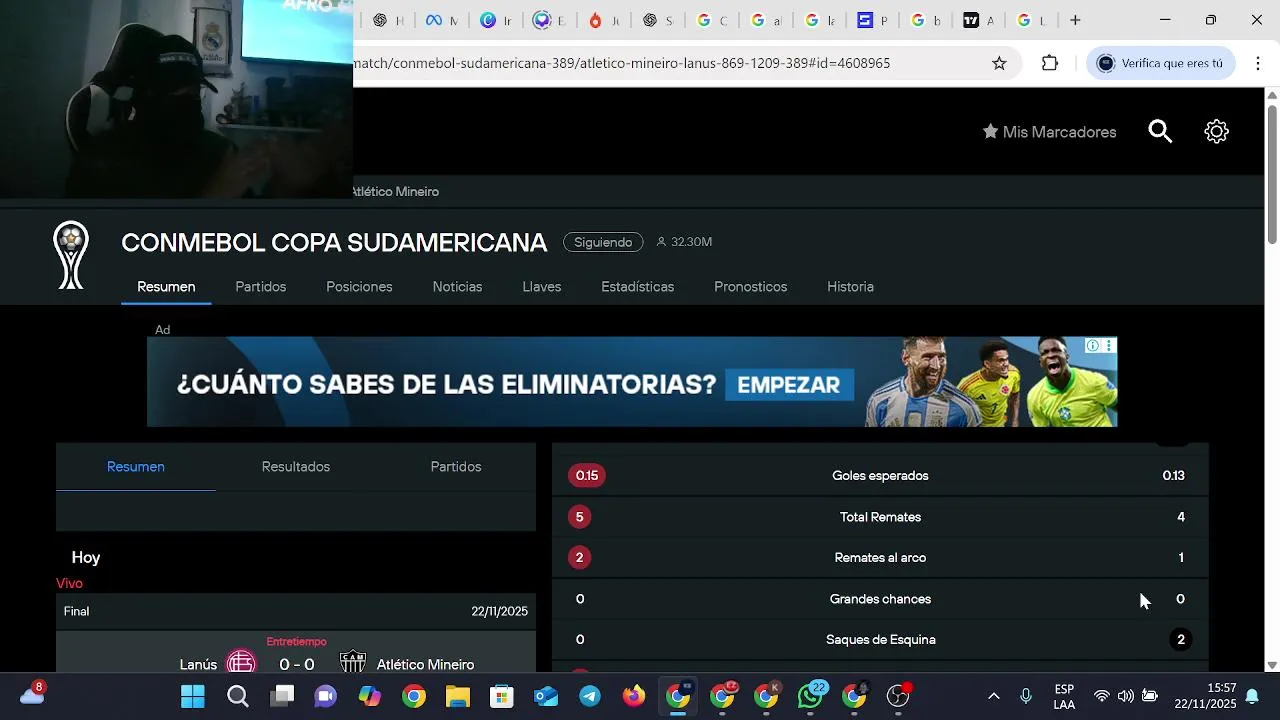This screenshot has width=1280, height=720.
Task: Click the Atlético Mineiro breadcrumb text
Action: pyautogui.click(x=396, y=192)
